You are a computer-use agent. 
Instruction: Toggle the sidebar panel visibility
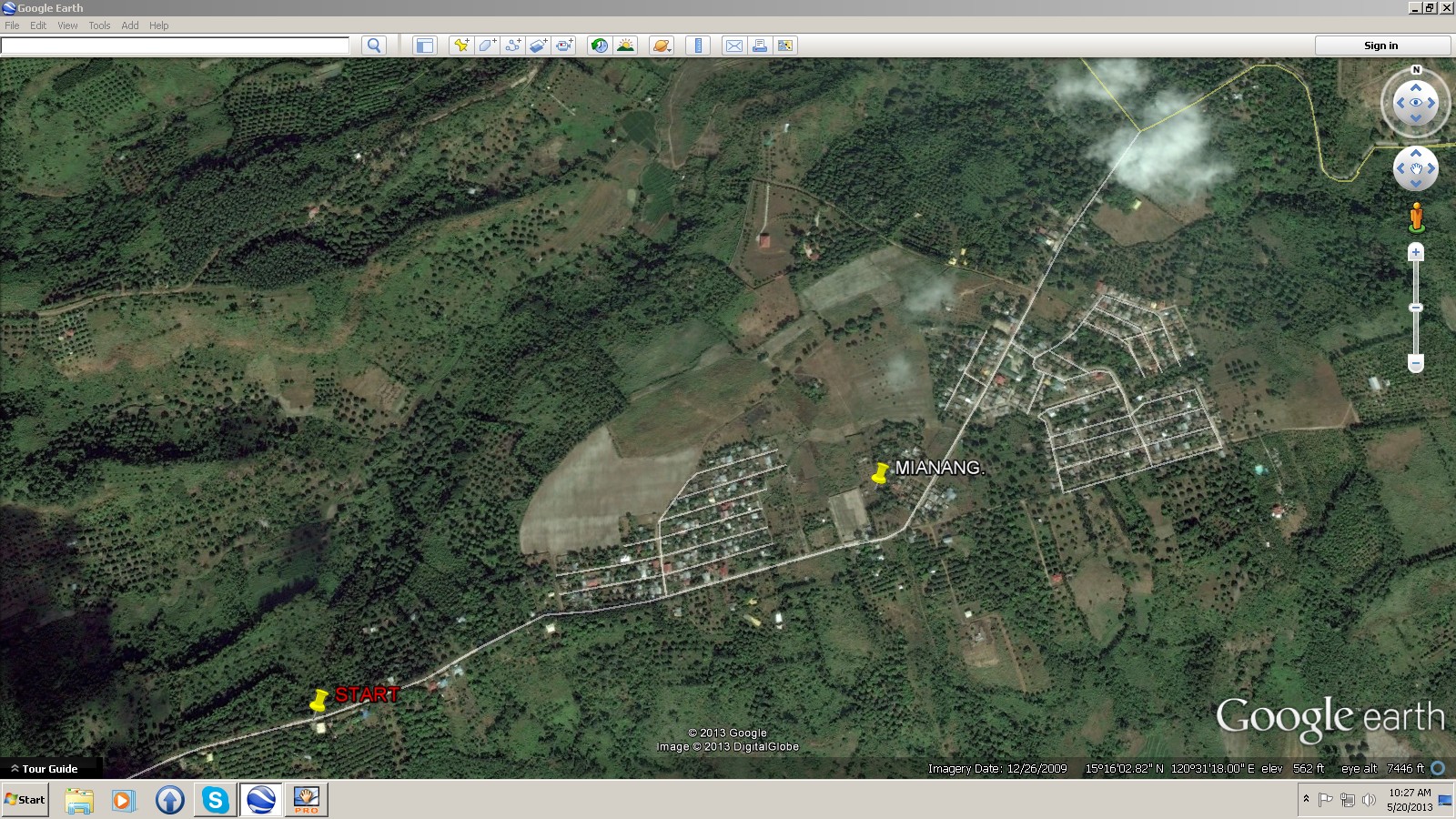pos(424,45)
